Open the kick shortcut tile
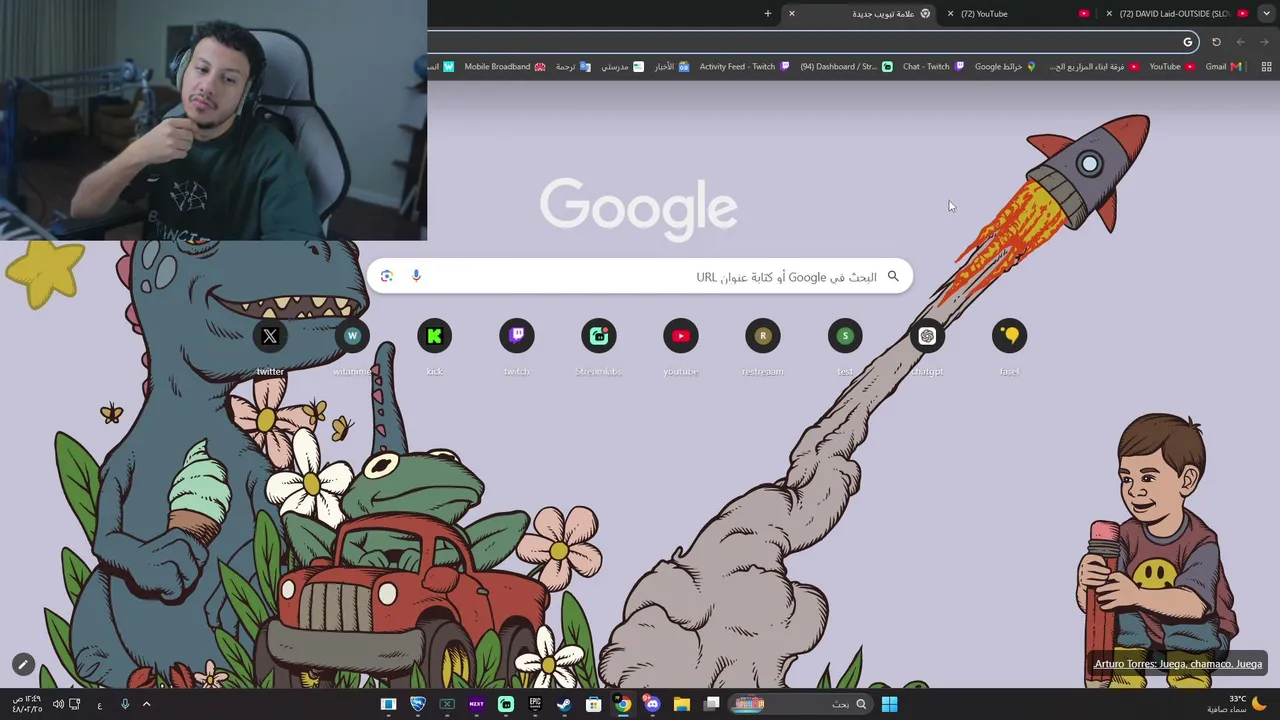 pos(434,347)
